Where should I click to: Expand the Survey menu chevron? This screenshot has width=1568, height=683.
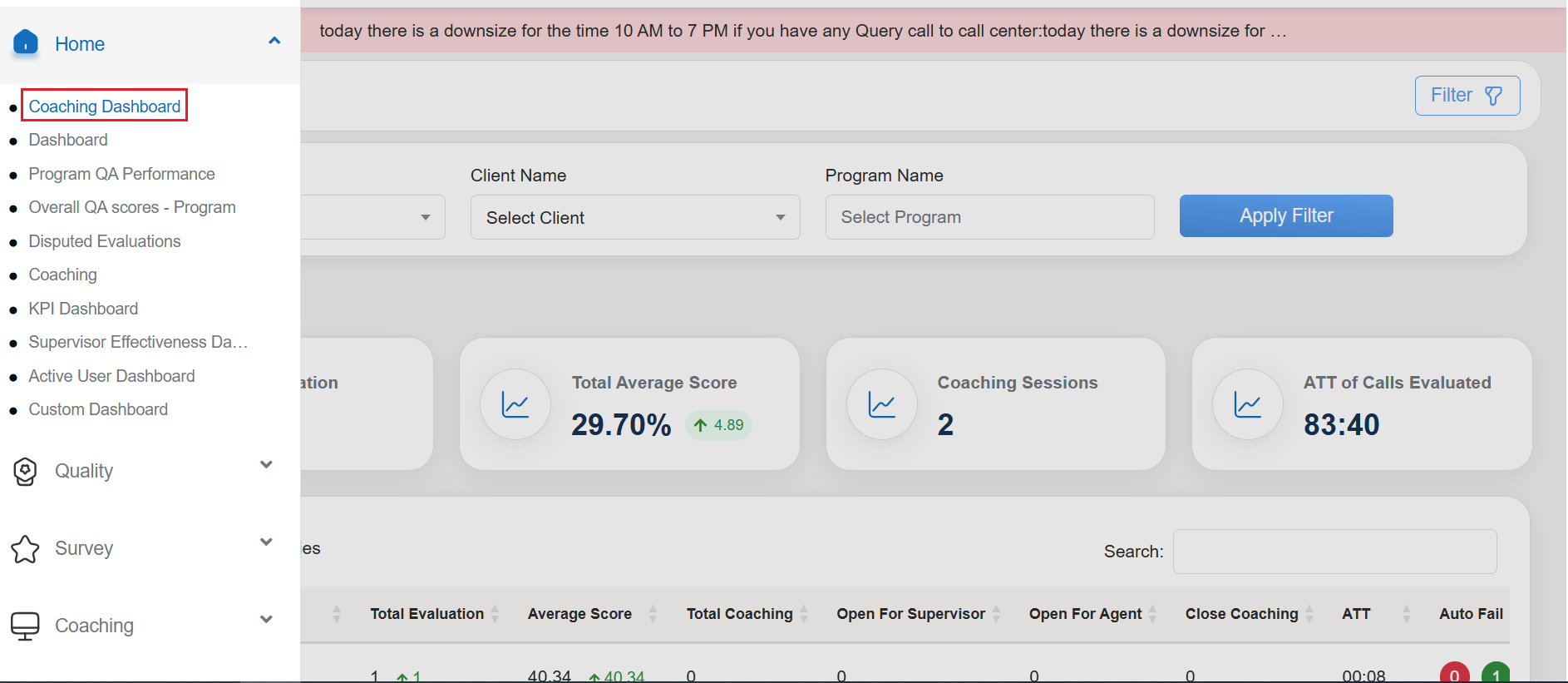click(x=266, y=542)
